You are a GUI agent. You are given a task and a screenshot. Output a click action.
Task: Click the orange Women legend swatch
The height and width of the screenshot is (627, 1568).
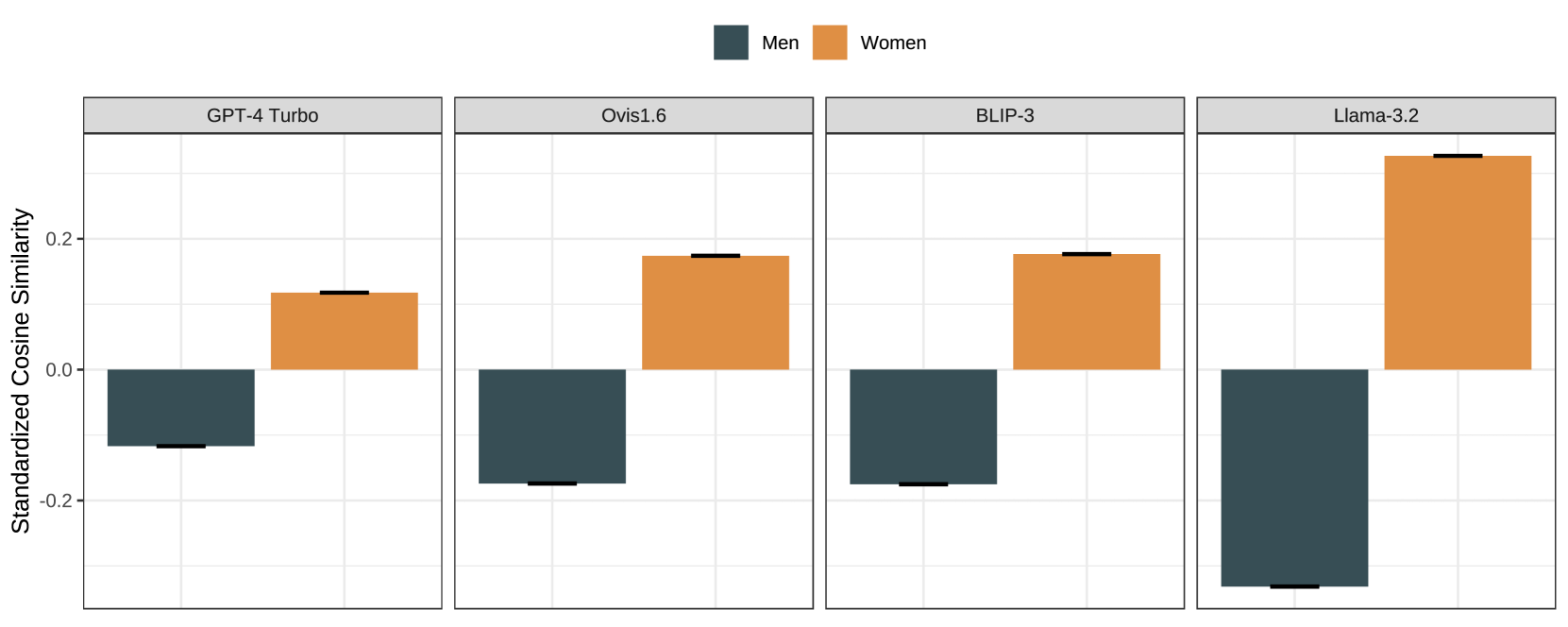[830, 42]
